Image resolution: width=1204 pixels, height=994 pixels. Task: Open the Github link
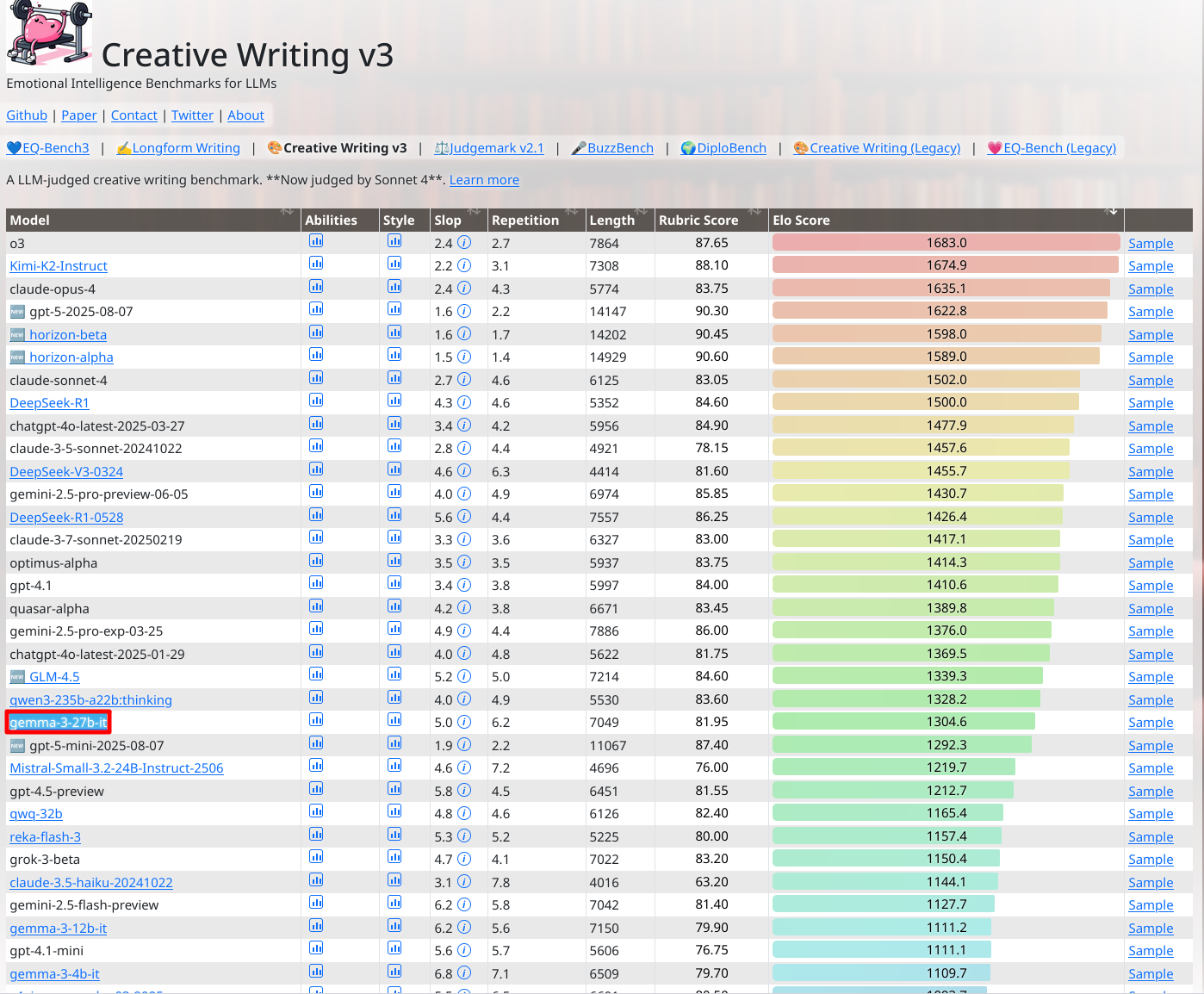27,115
